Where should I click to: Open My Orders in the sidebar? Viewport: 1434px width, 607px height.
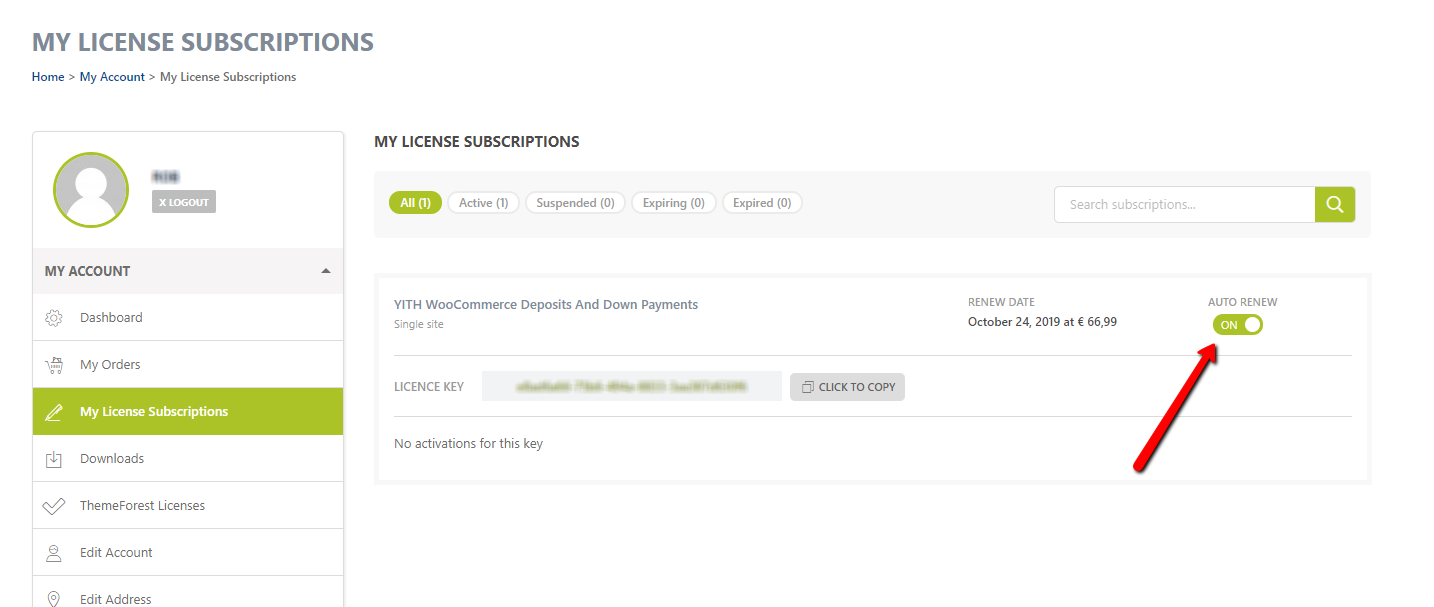coord(188,365)
